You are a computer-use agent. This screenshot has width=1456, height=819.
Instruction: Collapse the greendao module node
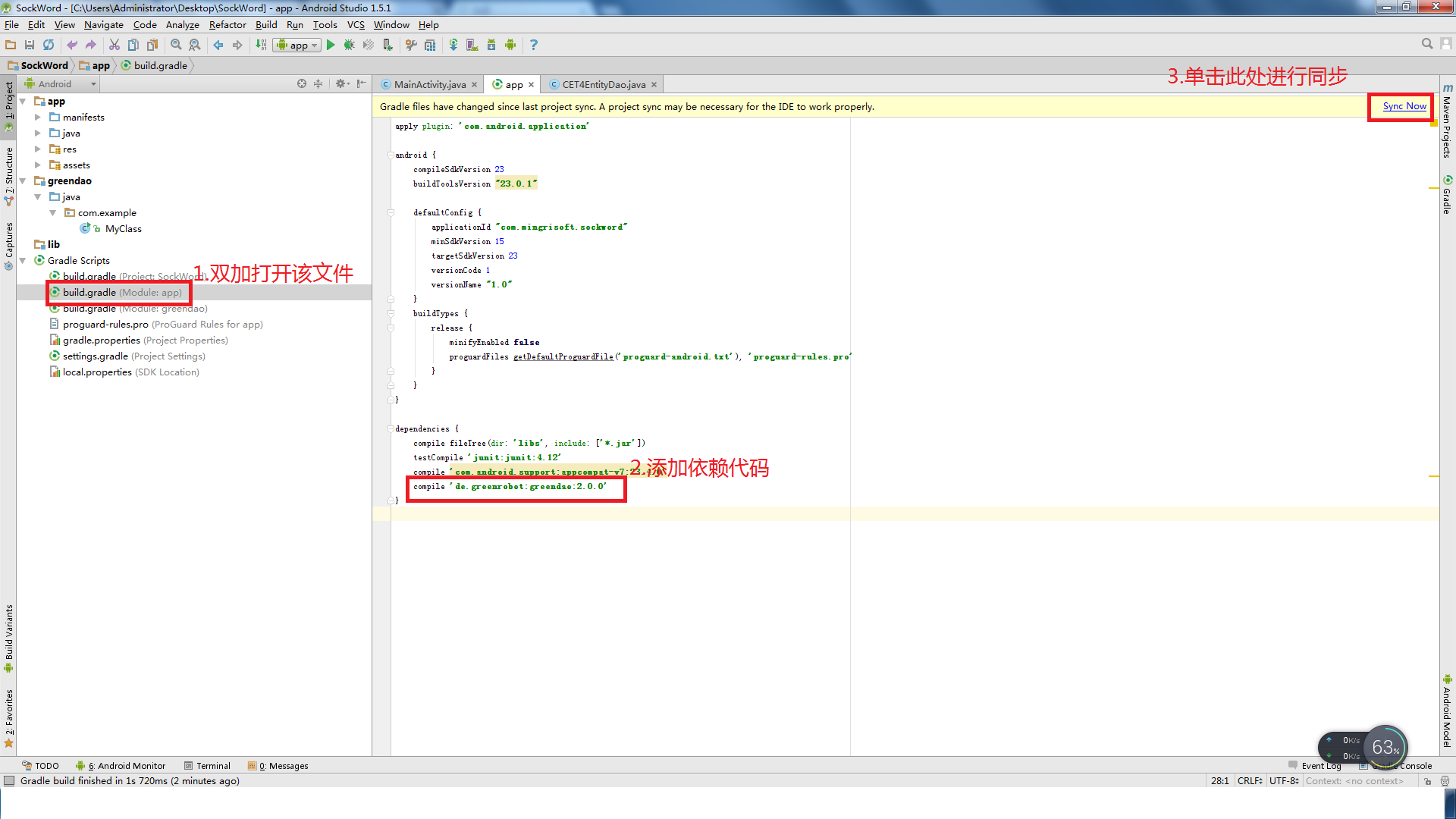click(x=23, y=180)
